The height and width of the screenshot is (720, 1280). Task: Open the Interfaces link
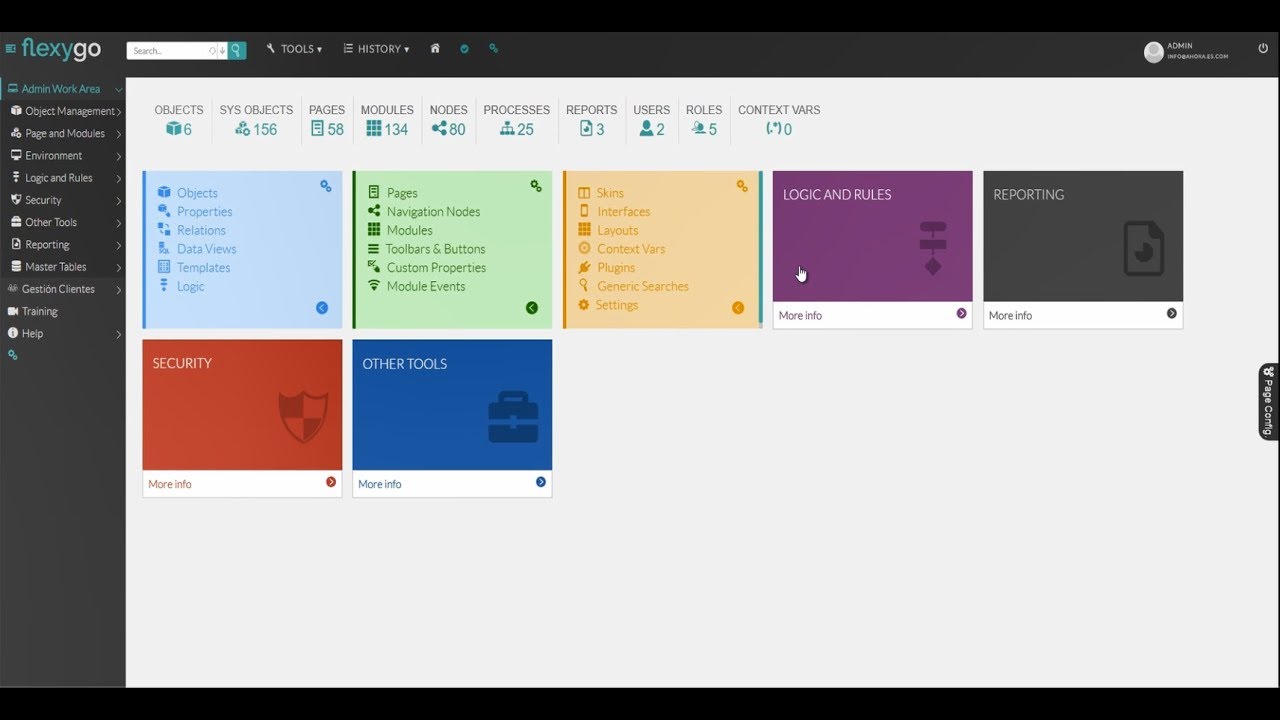tap(624, 212)
